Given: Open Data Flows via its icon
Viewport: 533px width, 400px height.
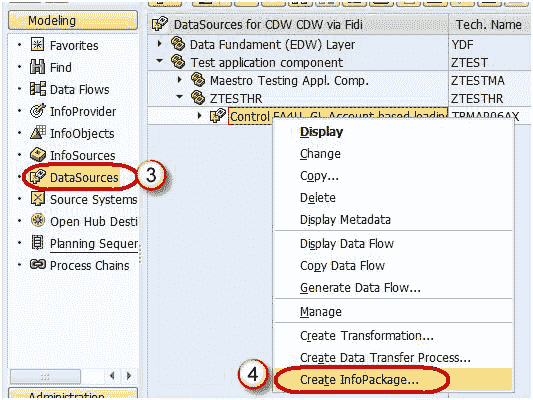Looking at the screenshot, I should (x=37, y=89).
